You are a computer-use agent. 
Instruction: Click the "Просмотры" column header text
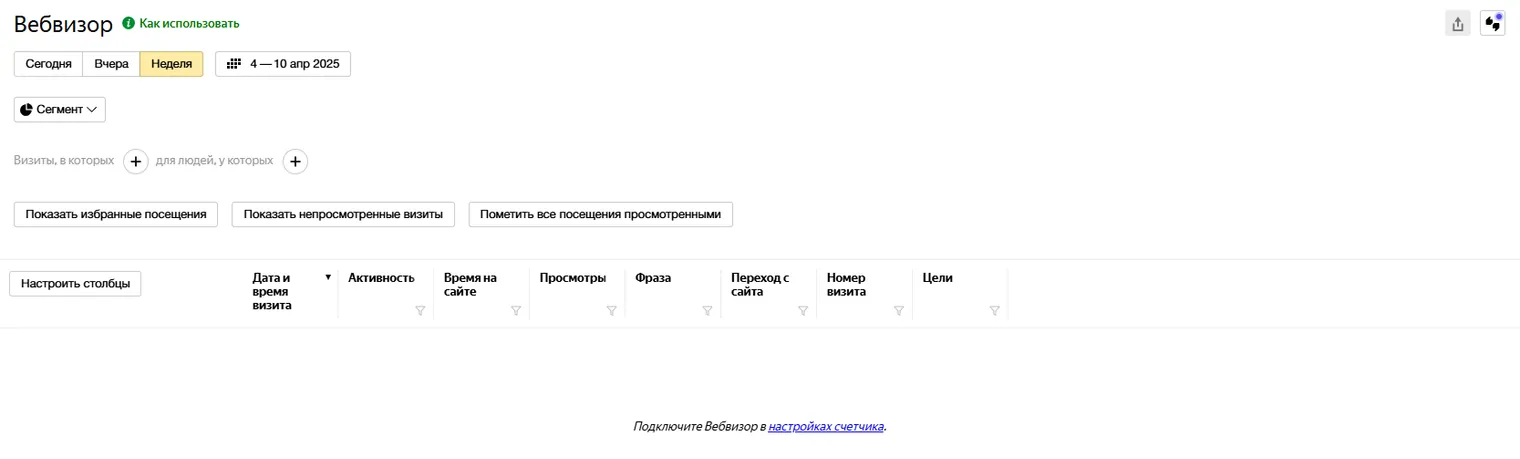click(573, 278)
